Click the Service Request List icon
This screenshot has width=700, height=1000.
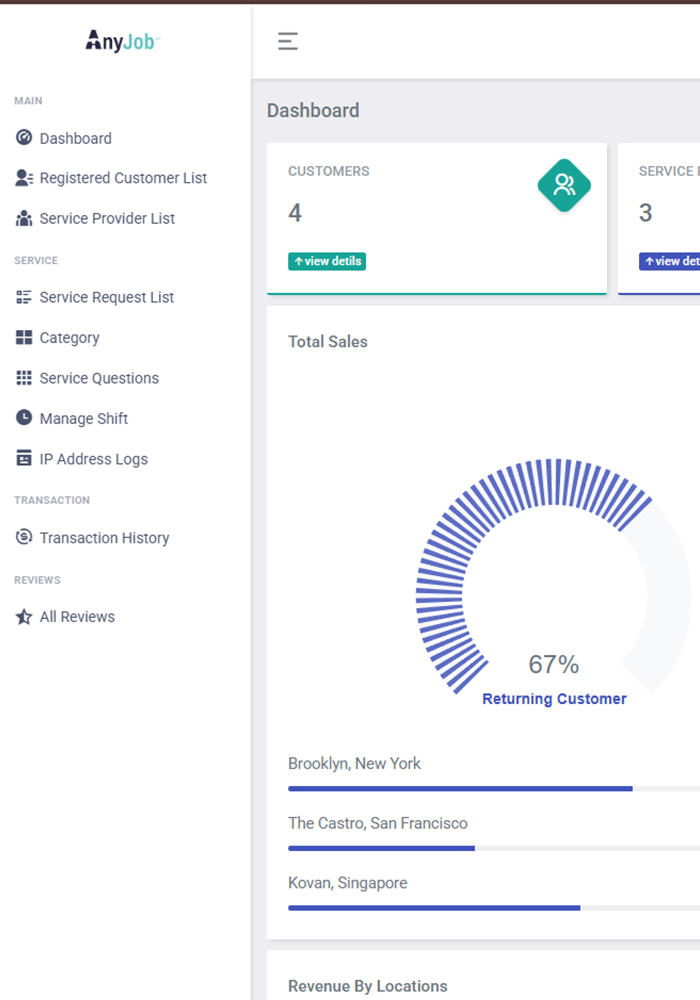pyautogui.click(x=24, y=297)
